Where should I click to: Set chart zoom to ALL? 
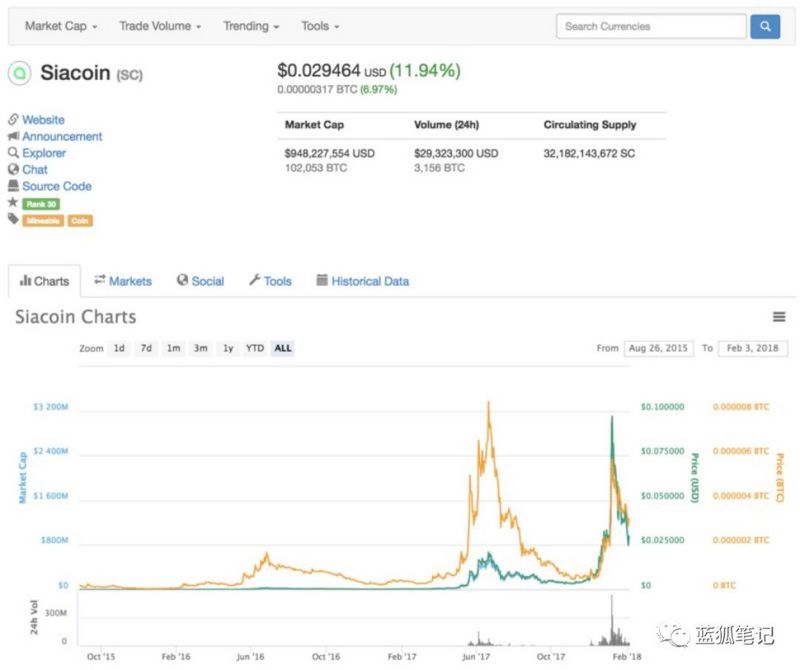click(x=283, y=348)
